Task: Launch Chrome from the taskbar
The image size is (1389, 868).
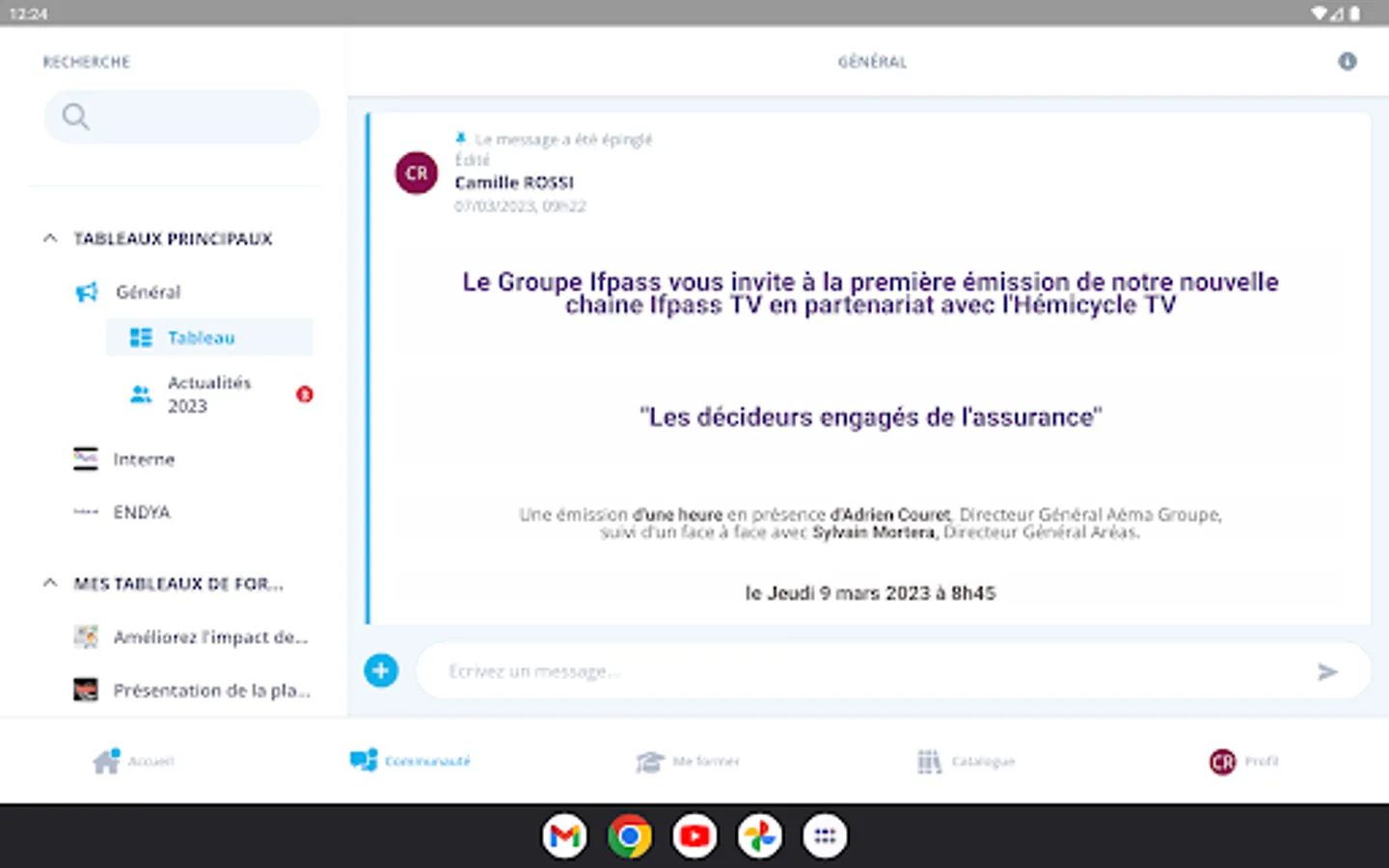Action: point(630,836)
